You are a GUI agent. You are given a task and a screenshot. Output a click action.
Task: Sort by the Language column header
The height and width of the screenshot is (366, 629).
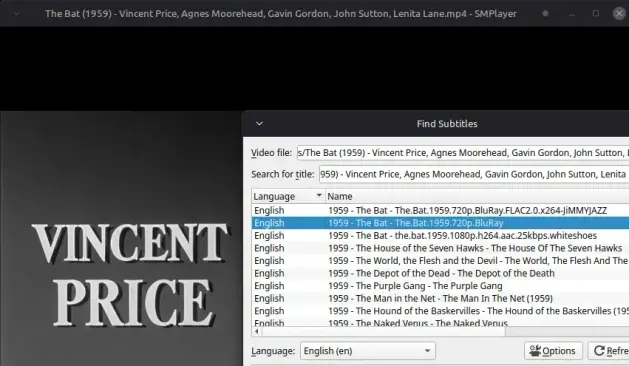pos(288,196)
